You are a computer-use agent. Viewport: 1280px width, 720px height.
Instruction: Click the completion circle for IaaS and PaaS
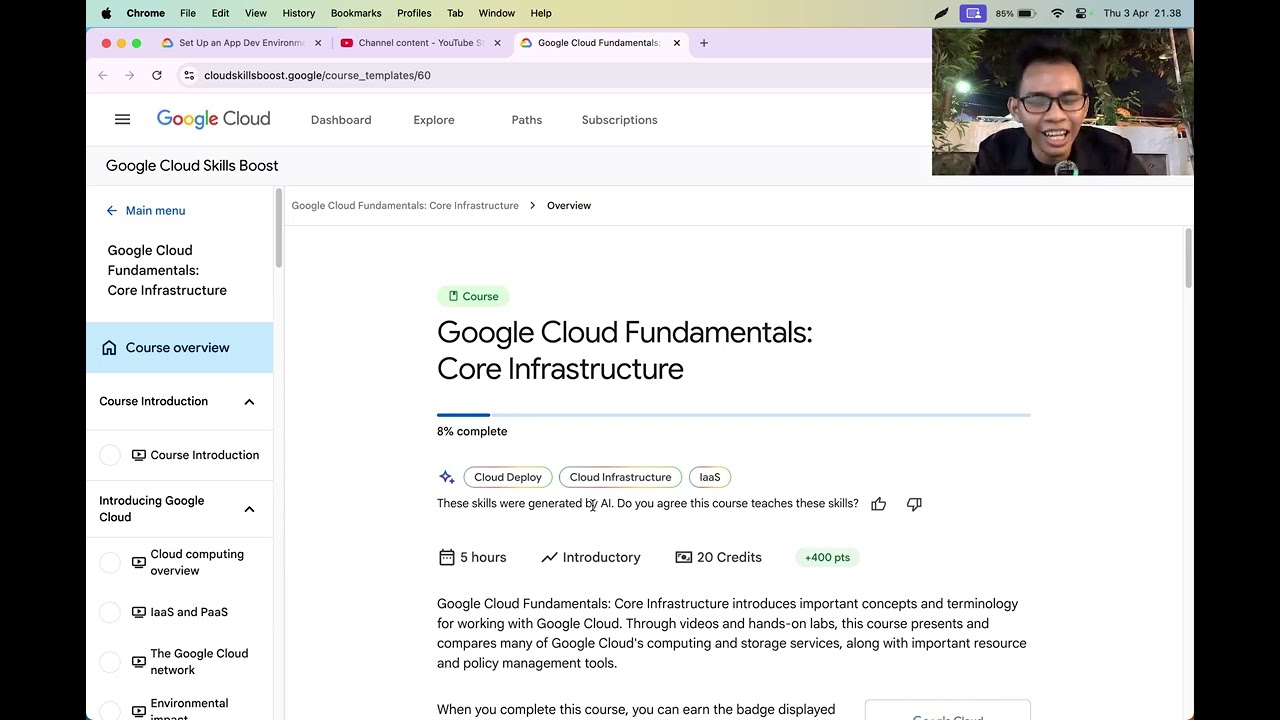coord(110,612)
